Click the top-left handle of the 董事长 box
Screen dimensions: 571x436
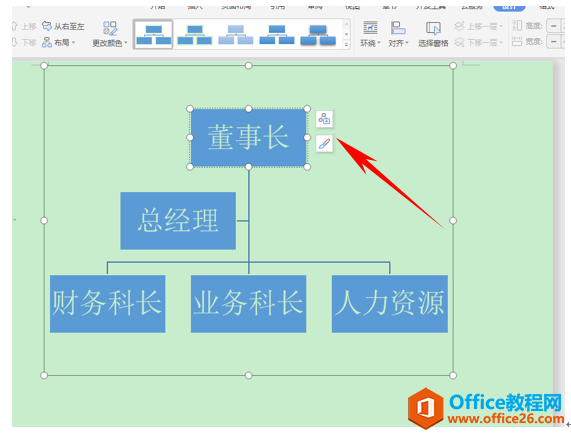pos(190,109)
